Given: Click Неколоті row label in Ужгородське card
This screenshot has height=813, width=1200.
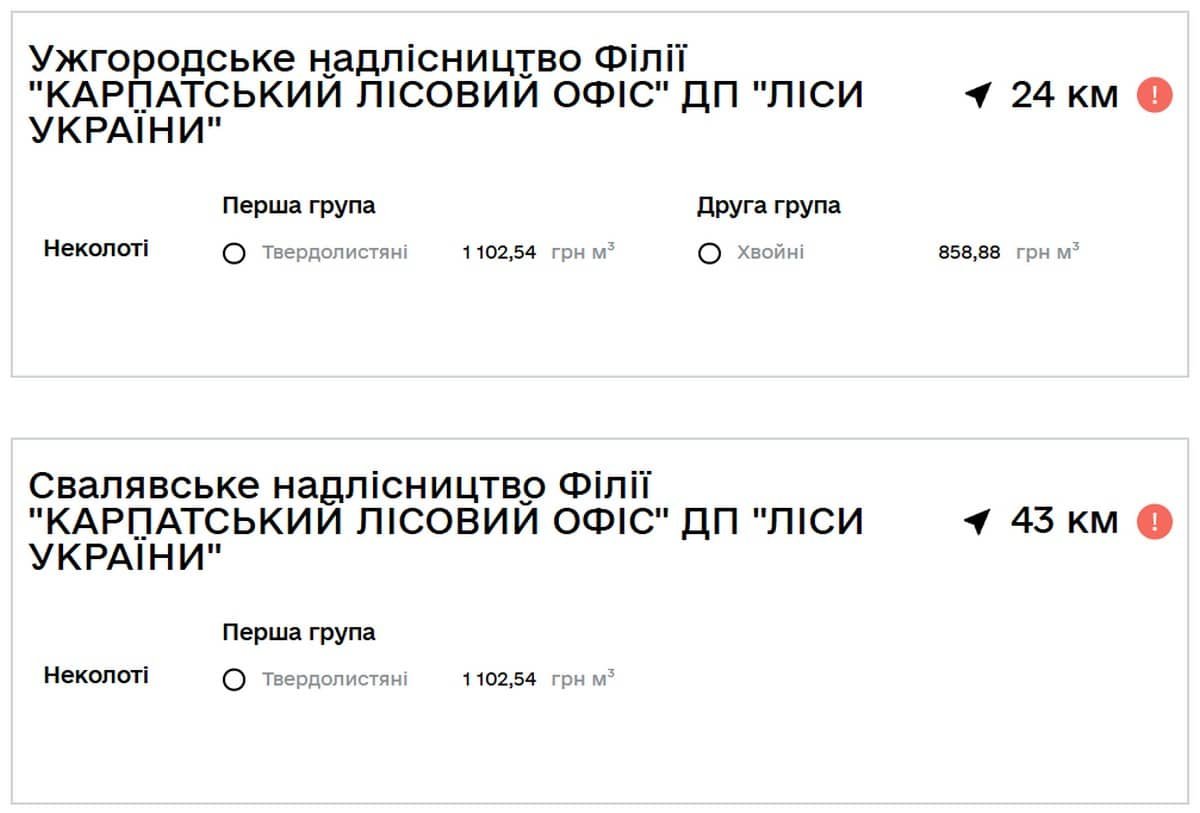Looking at the screenshot, I should pos(96,248).
